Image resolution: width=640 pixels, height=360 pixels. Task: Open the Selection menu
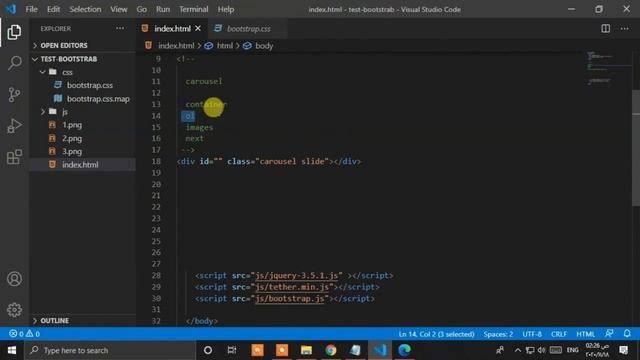coord(85,9)
